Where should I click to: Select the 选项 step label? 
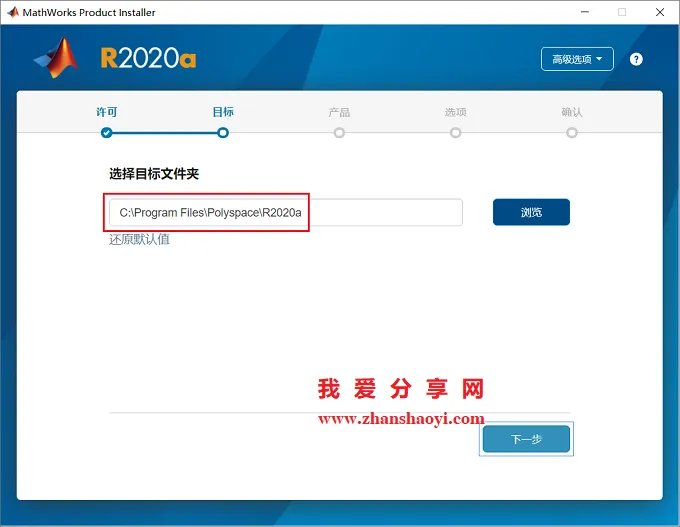(x=455, y=112)
